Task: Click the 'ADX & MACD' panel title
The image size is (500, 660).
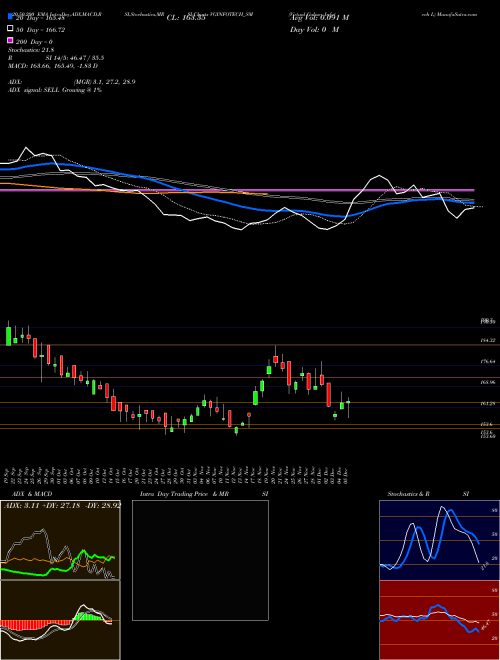Action: click(32, 494)
